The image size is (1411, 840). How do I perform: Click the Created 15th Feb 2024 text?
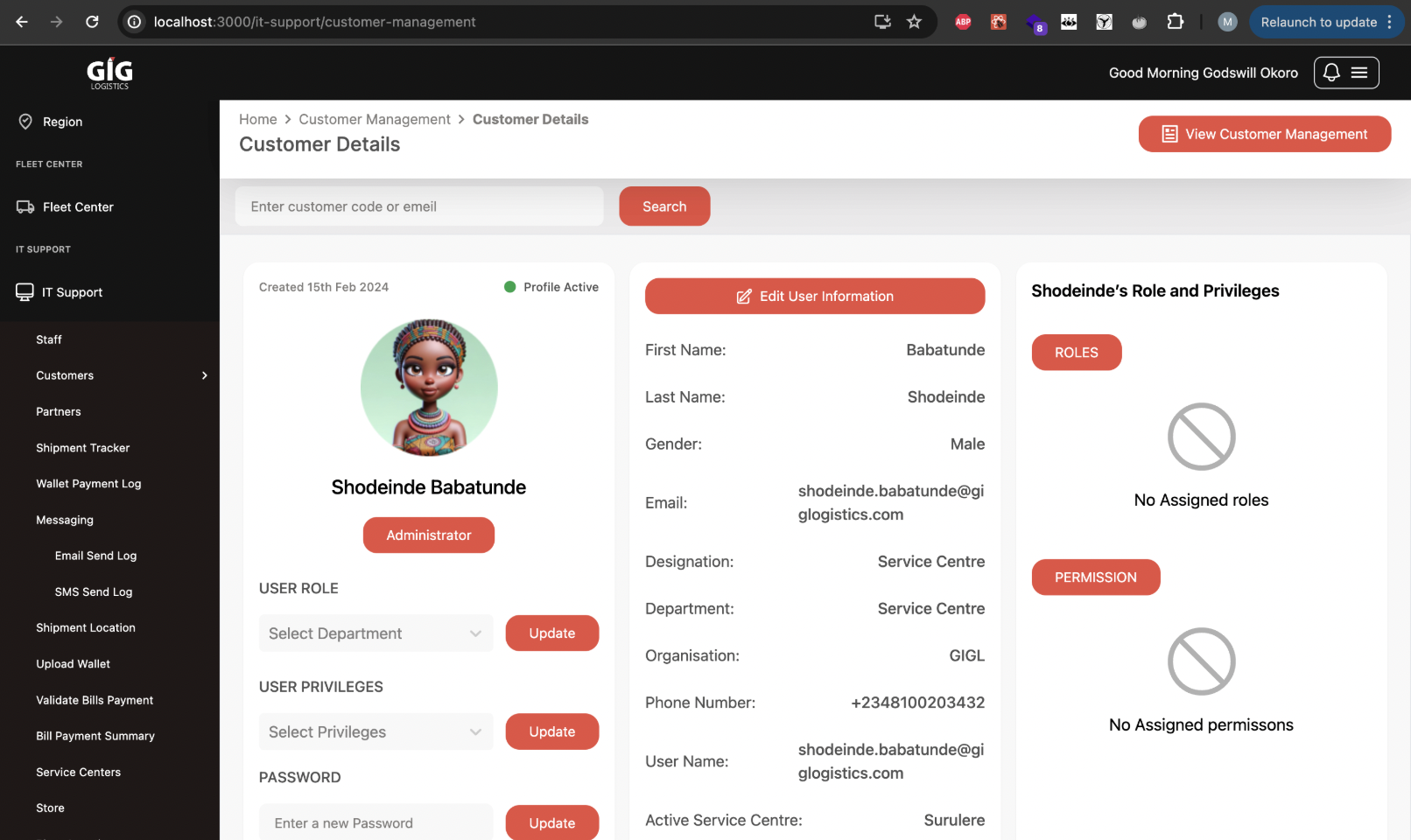point(324,287)
